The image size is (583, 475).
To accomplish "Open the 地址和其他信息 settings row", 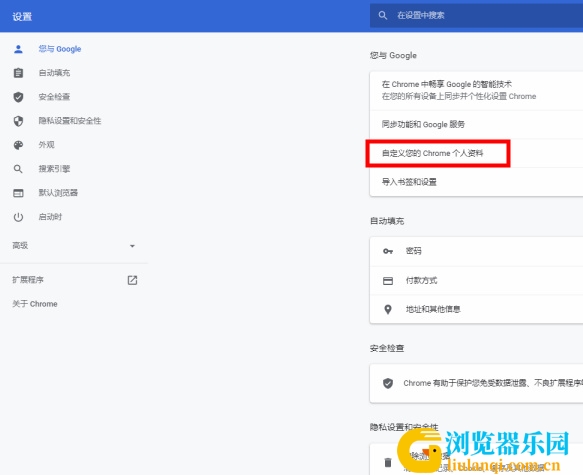I will click(476, 309).
